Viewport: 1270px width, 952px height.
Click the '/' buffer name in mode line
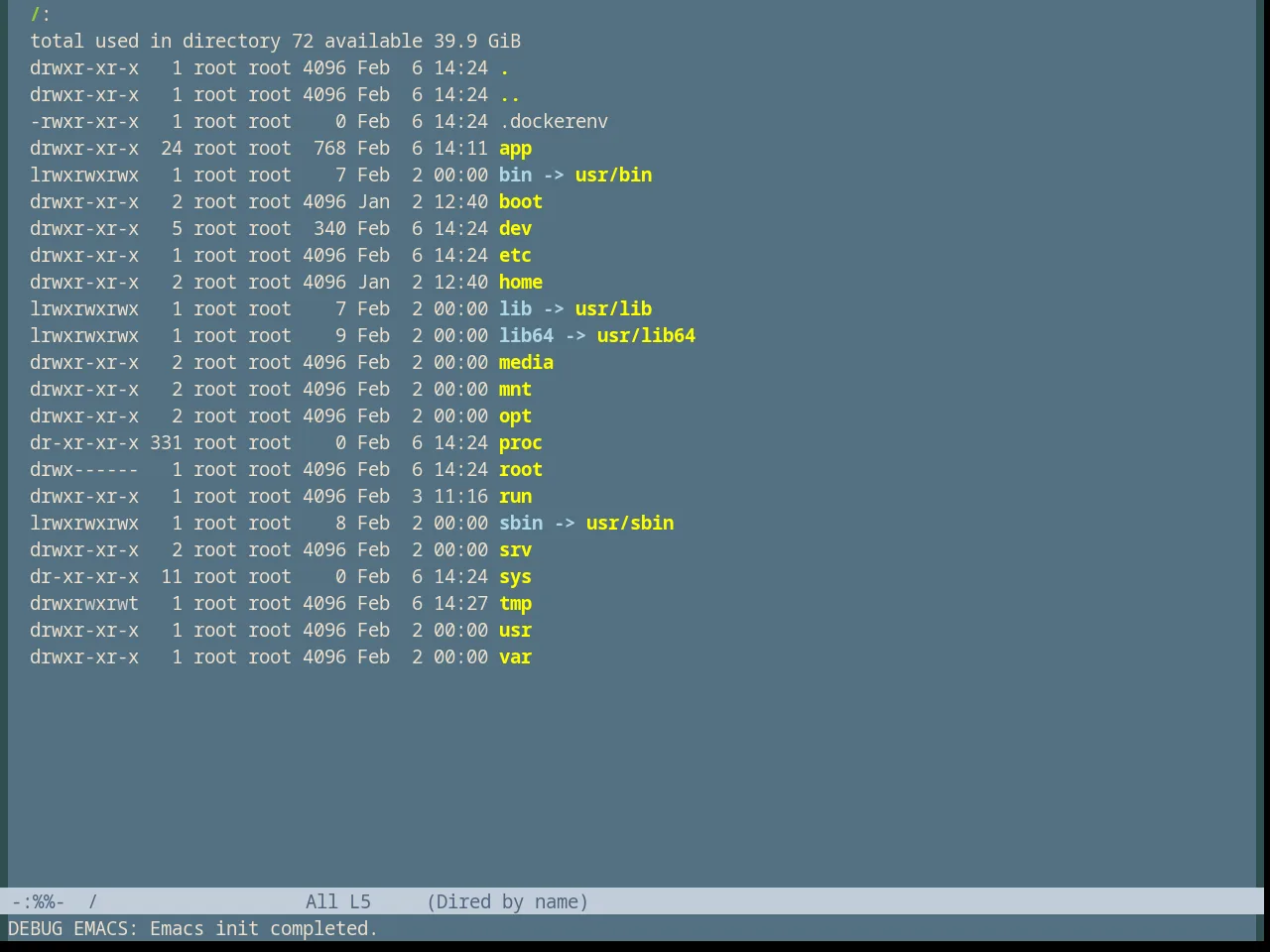(92, 902)
